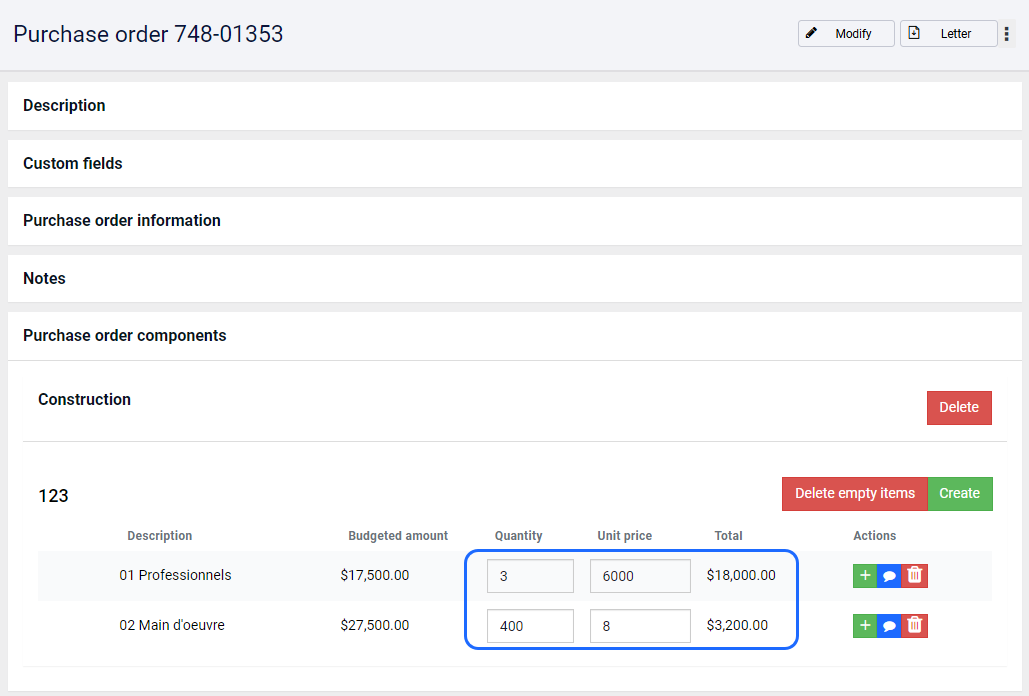The width and height of the screenshot is (1029, 696).
Task: Click the Total column header
Action: 728,535
